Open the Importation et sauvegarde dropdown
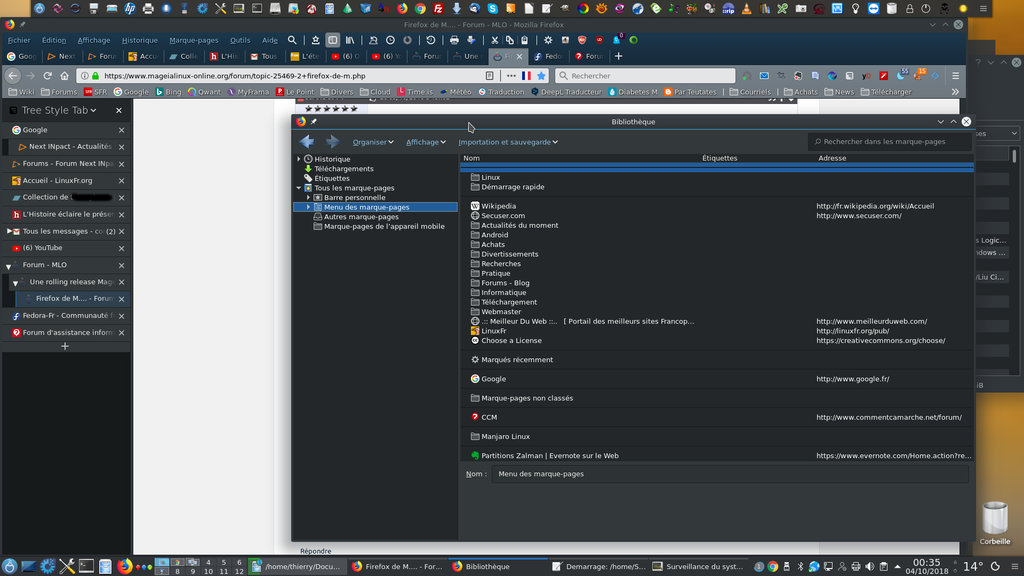The height and width of the screenshot is (576, 1024). 508,142
